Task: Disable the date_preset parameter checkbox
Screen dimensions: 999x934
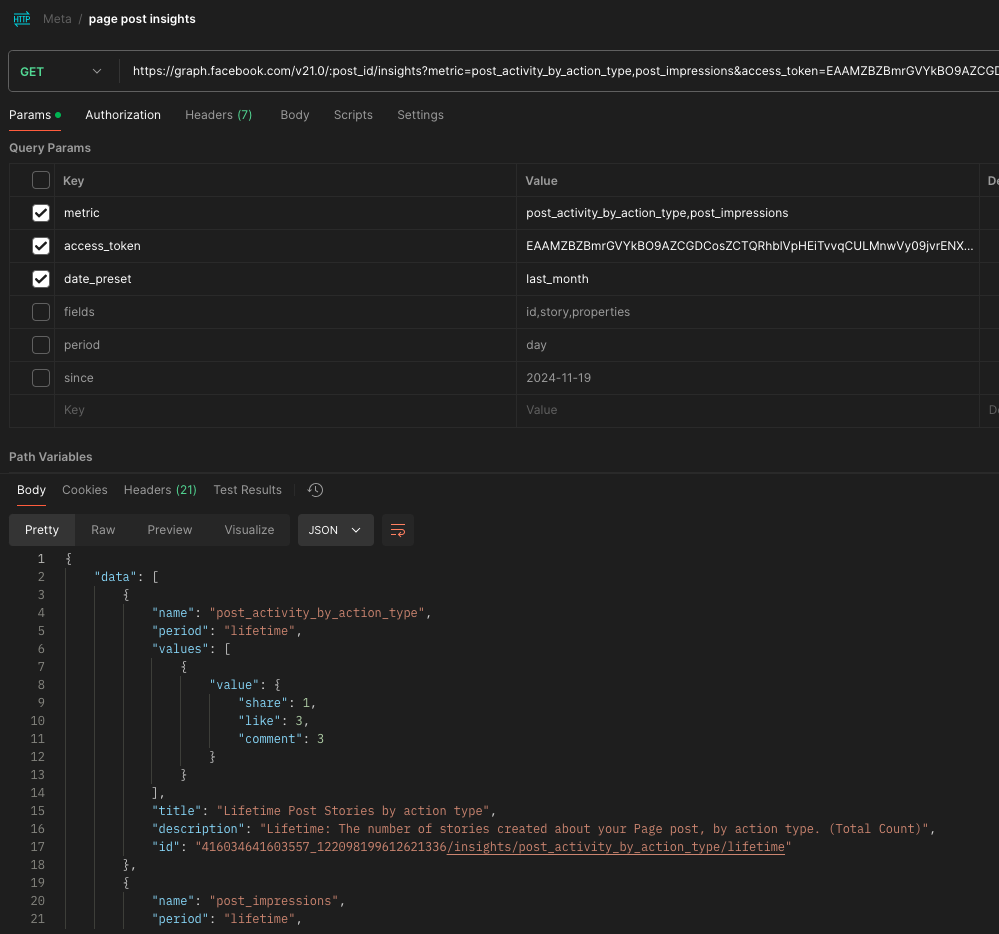Action: pos(41,279)
